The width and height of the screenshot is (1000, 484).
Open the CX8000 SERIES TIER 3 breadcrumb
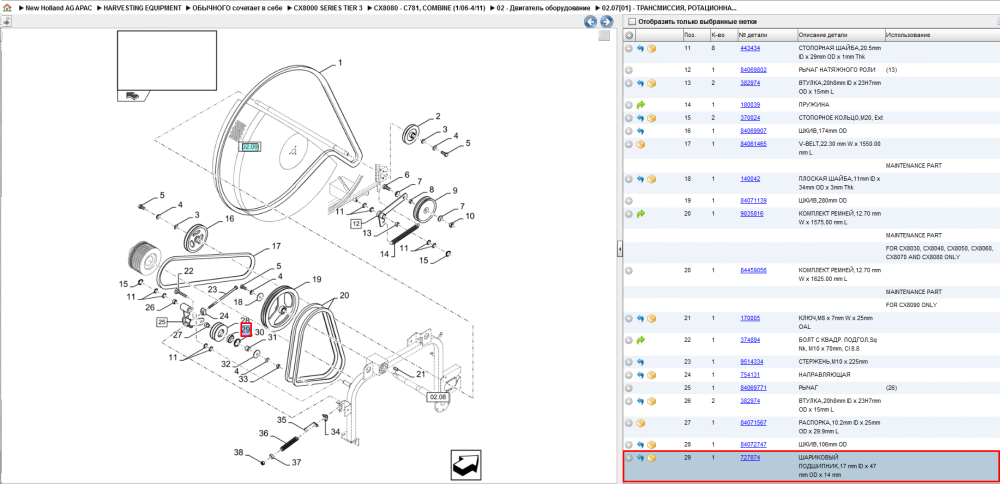click(328, 8)
